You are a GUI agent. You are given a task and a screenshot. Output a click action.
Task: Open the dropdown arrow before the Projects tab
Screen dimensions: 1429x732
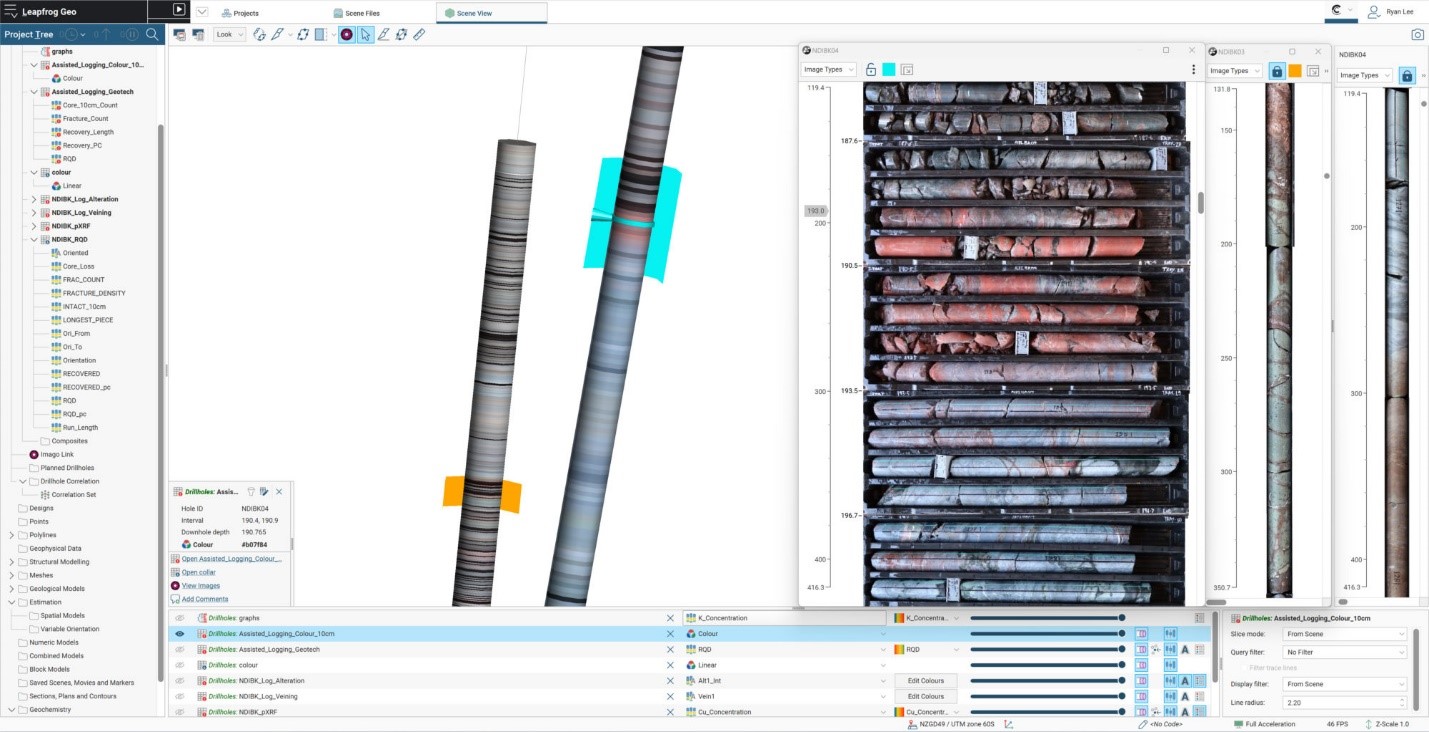pyautogui.click(x=202, y=12)
